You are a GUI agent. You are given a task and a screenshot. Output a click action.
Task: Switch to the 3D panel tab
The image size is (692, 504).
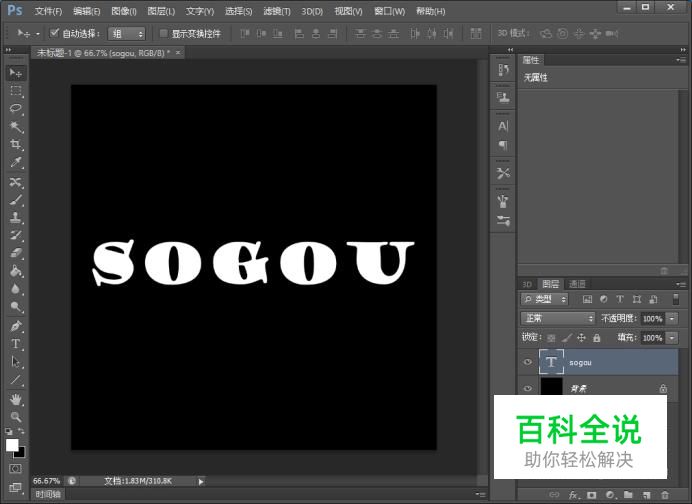point(527,284)
